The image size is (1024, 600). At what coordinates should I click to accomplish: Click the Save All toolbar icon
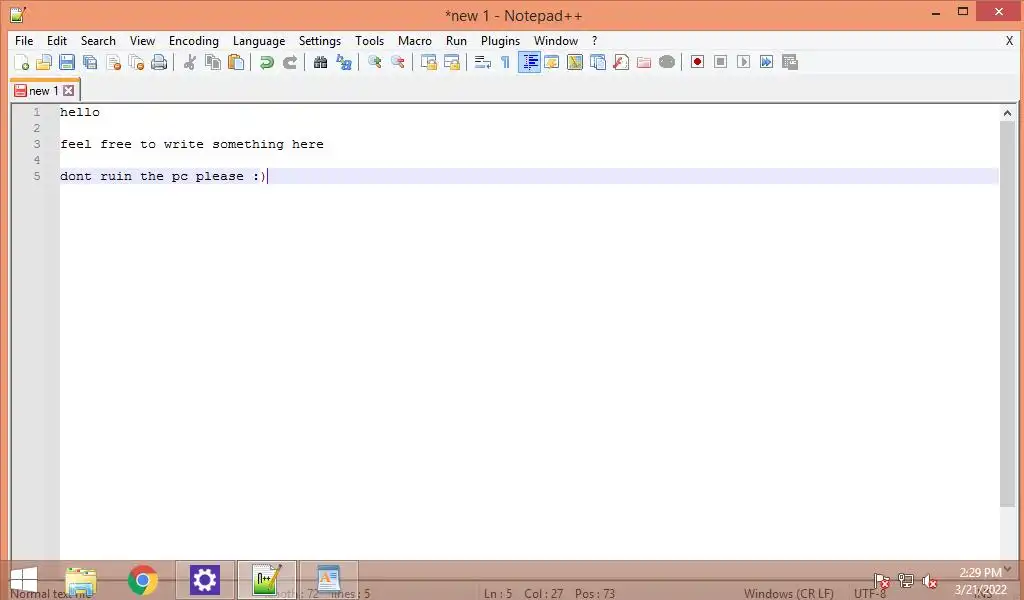[x=90, y=62]
